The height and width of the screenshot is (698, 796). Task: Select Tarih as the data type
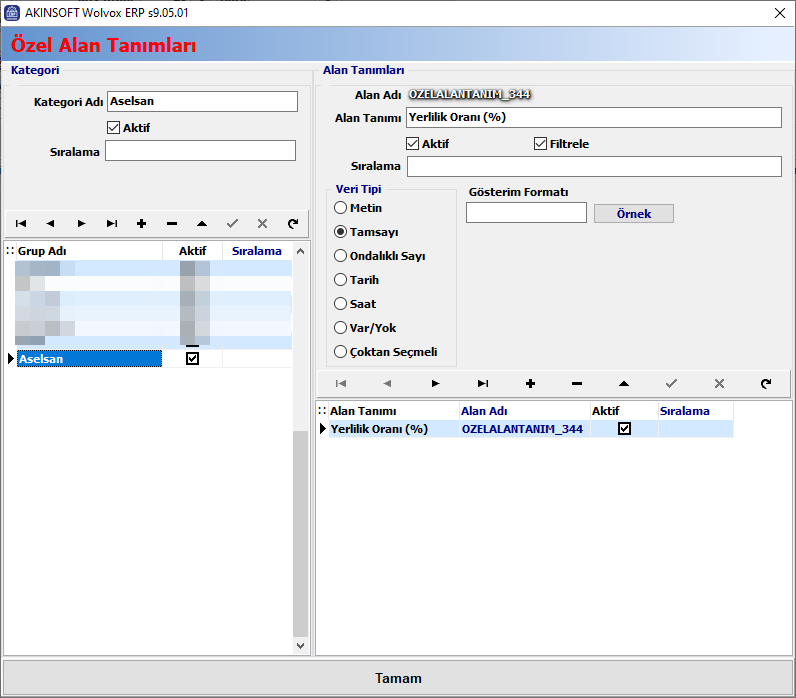(x=341, y=280)
